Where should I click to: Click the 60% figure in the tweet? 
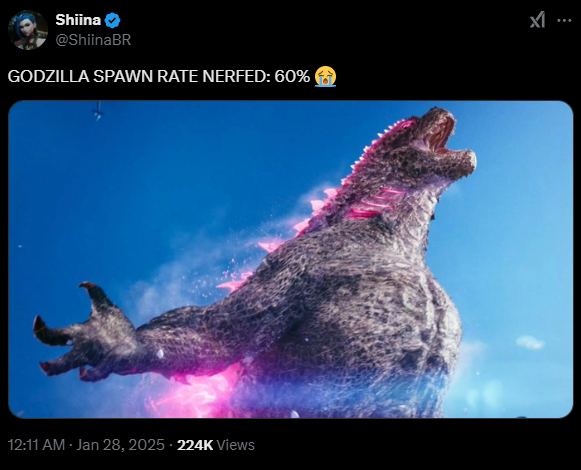(292, 76)
